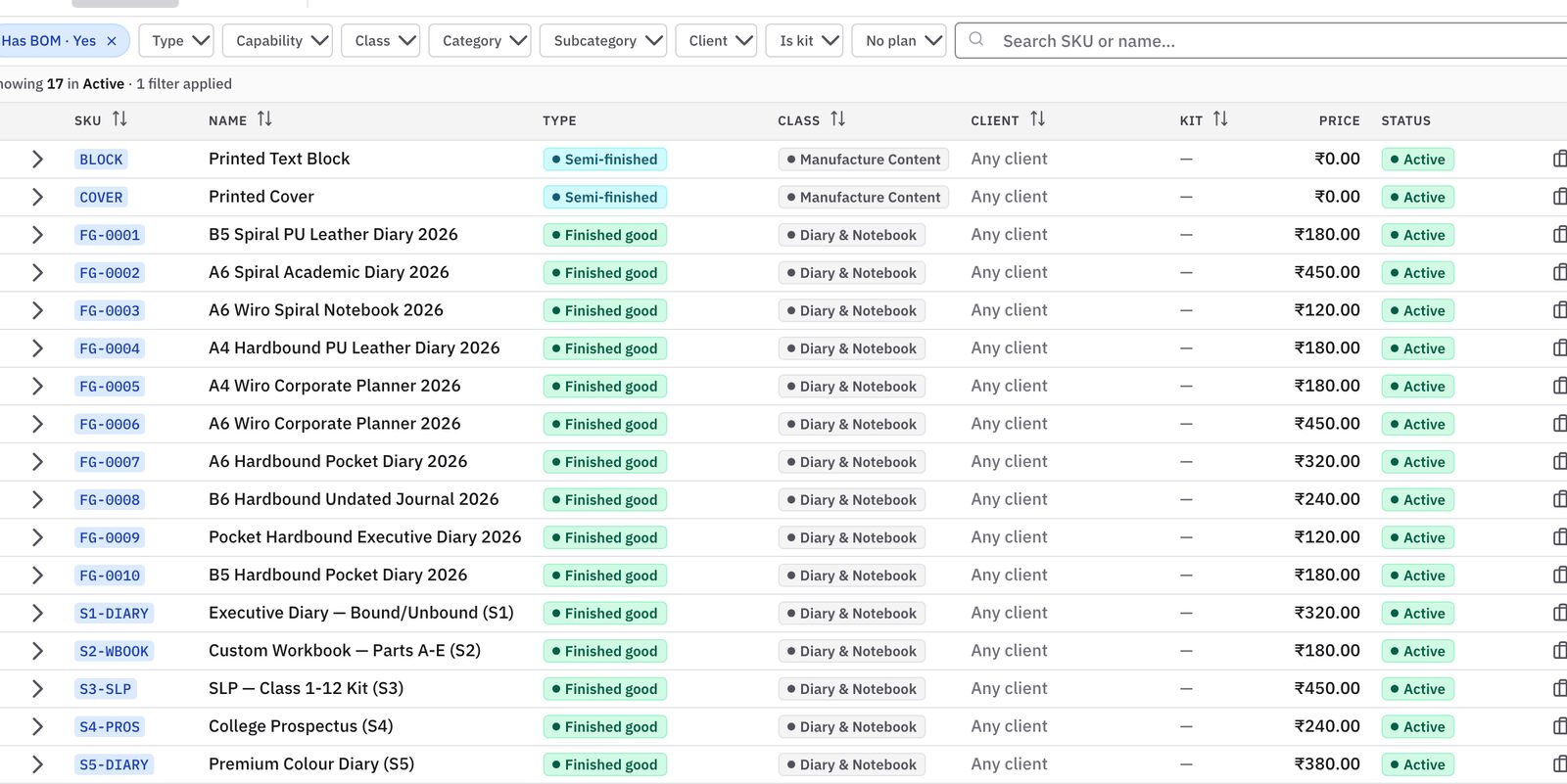This screenshot has height=784, width=1567.
Task: Expand the S2-WBOOK row details
Action: pos(37,651)
